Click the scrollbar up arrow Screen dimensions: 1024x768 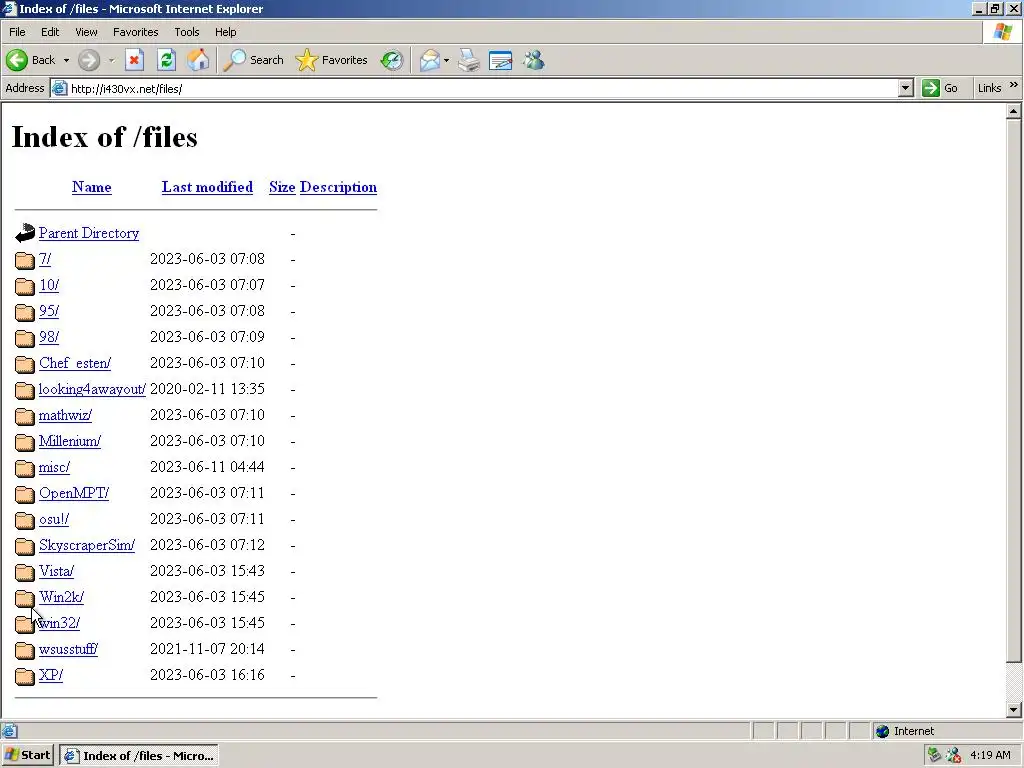tap(1014, 112)
